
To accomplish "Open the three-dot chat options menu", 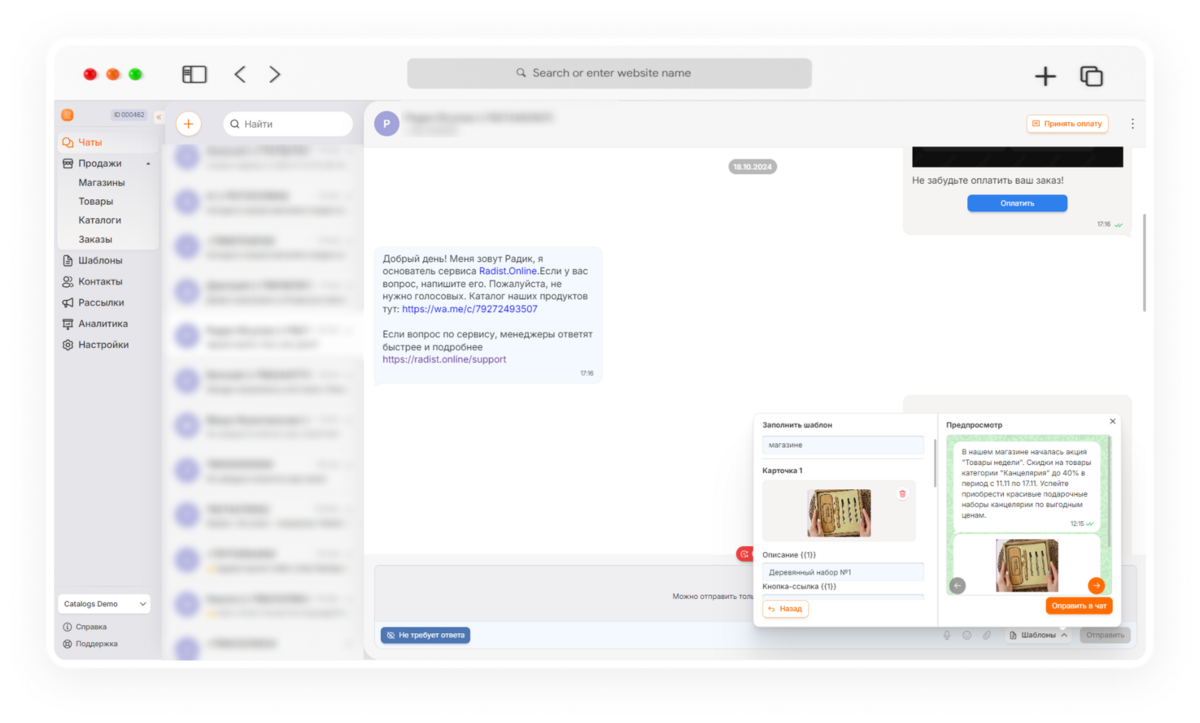I will [1132, 124].
